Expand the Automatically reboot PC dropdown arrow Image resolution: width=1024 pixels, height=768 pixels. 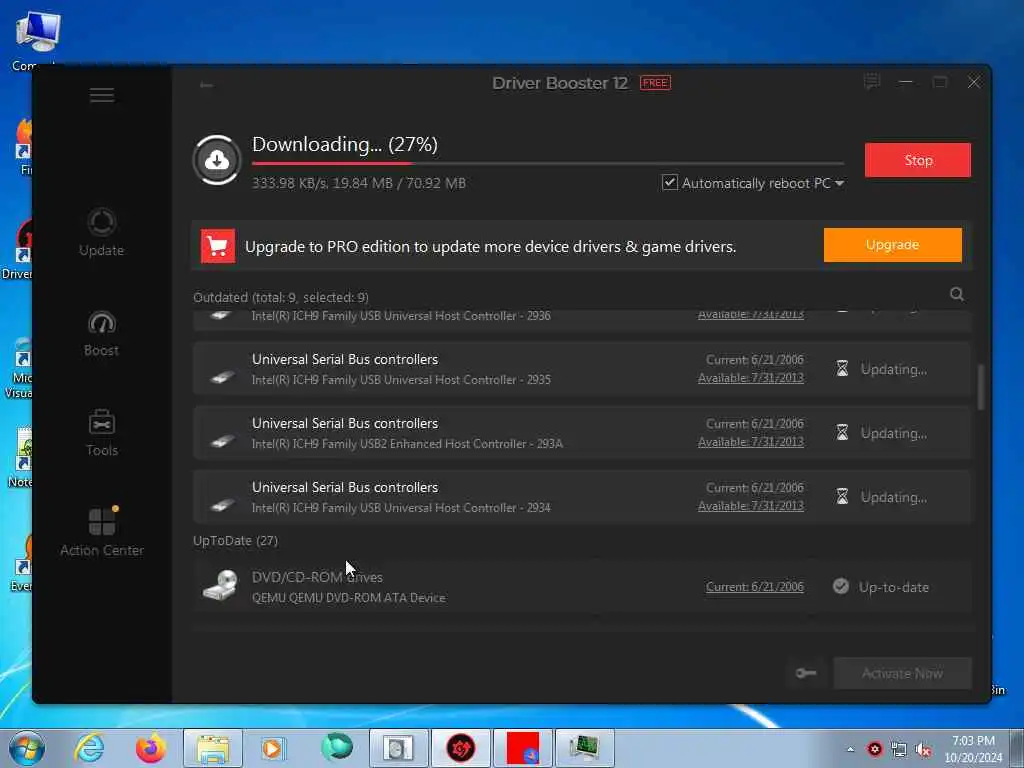tap(840, 184)
